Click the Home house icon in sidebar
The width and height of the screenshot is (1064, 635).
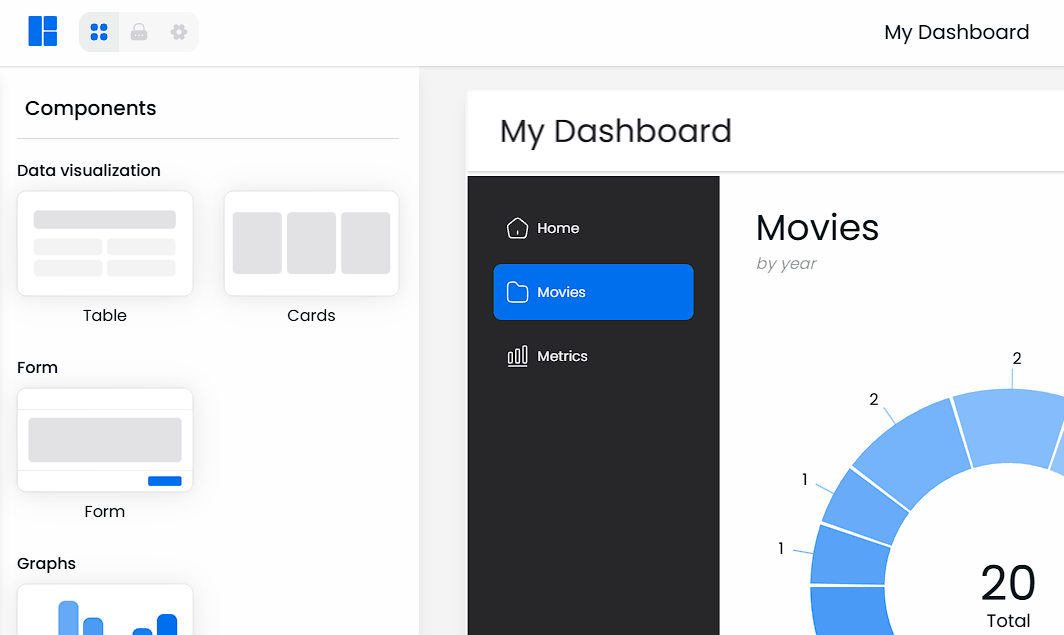517,228
